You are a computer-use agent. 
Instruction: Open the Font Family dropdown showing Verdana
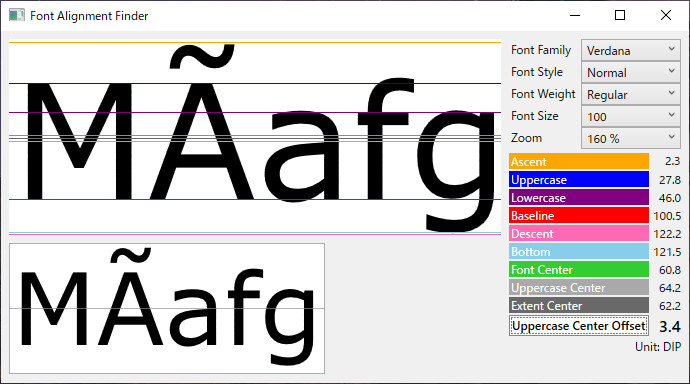pos(631,50)
